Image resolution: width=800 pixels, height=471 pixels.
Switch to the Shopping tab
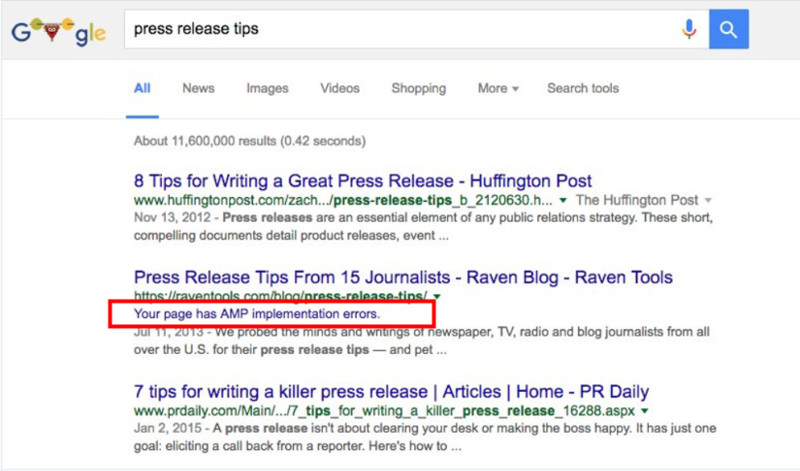tap(418, 88)
